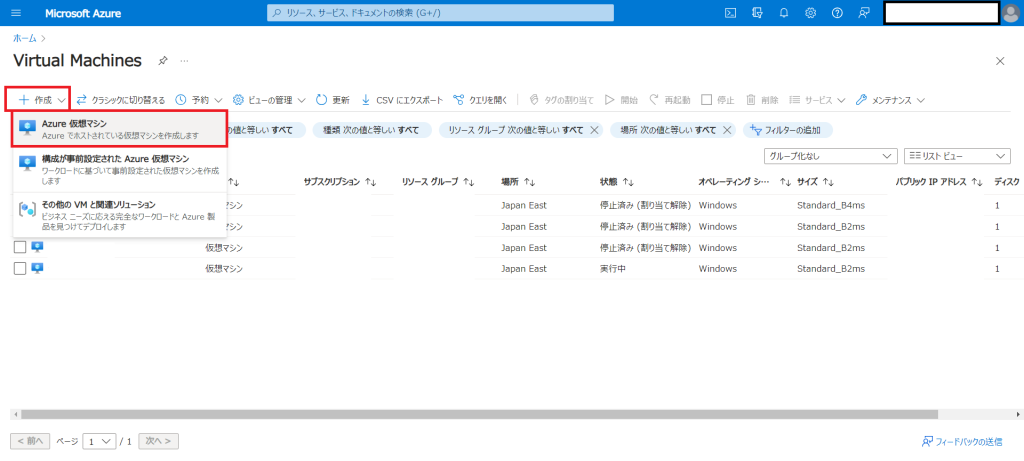This screenshot has height=461, width=1024.
Task: Open the directories and subscriptions filter icon
Action: (758, 13)
